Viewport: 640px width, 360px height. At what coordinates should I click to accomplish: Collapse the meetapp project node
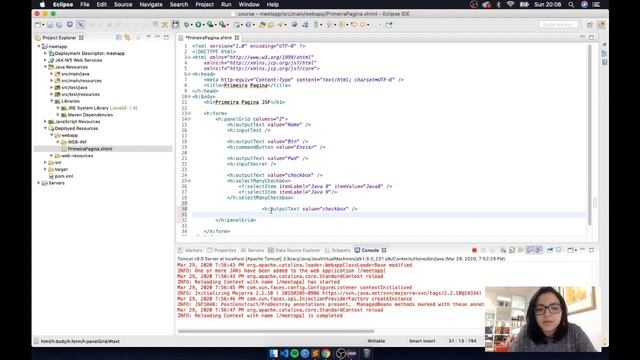(39, 47)
